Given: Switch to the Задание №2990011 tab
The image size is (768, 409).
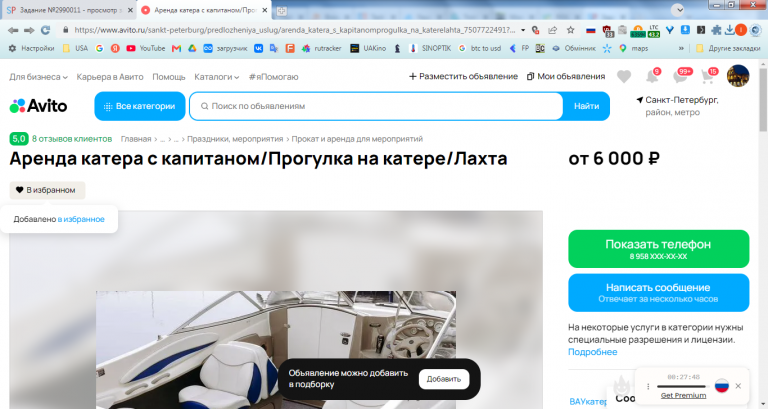Looking at the screenshot, I should coord(69,10).
